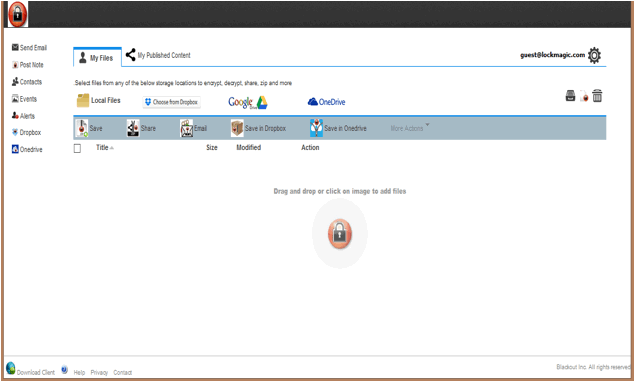Click the Share toolbar action
Image resolution: width=635 pixels, height=382 pixels.
click(x=141, y=128)
